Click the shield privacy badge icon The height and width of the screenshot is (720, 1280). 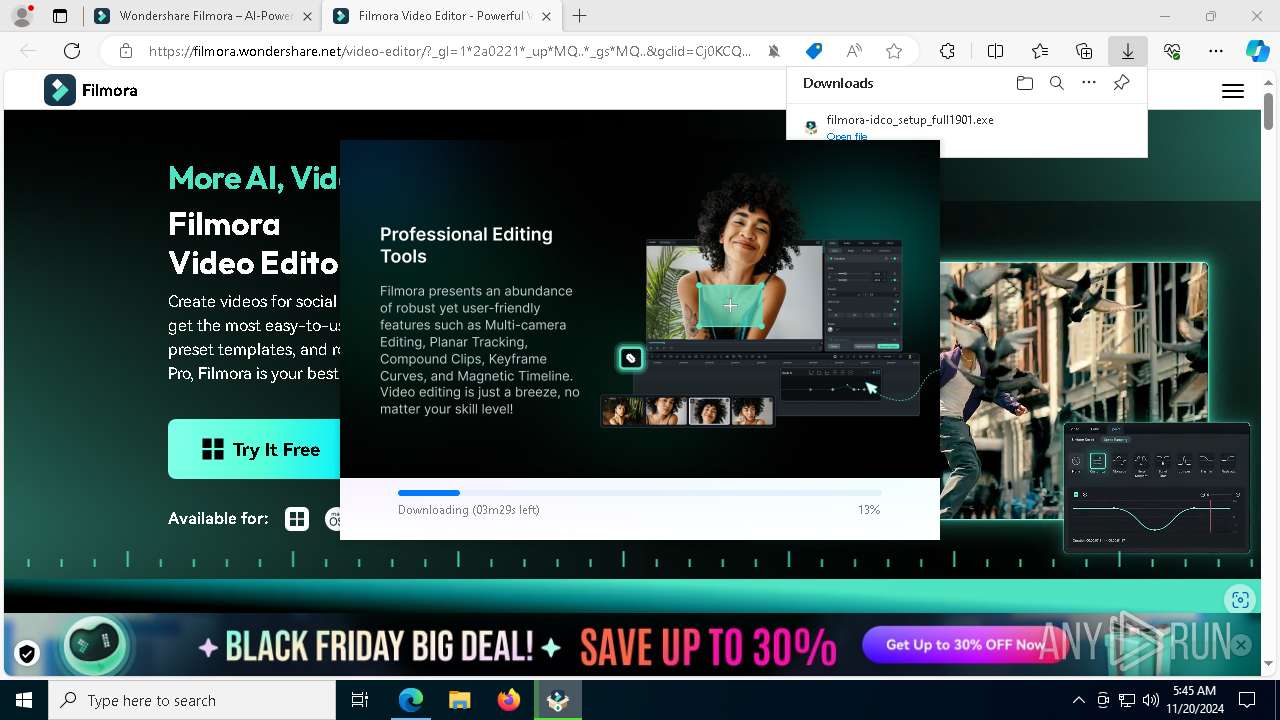coord(27,654)
